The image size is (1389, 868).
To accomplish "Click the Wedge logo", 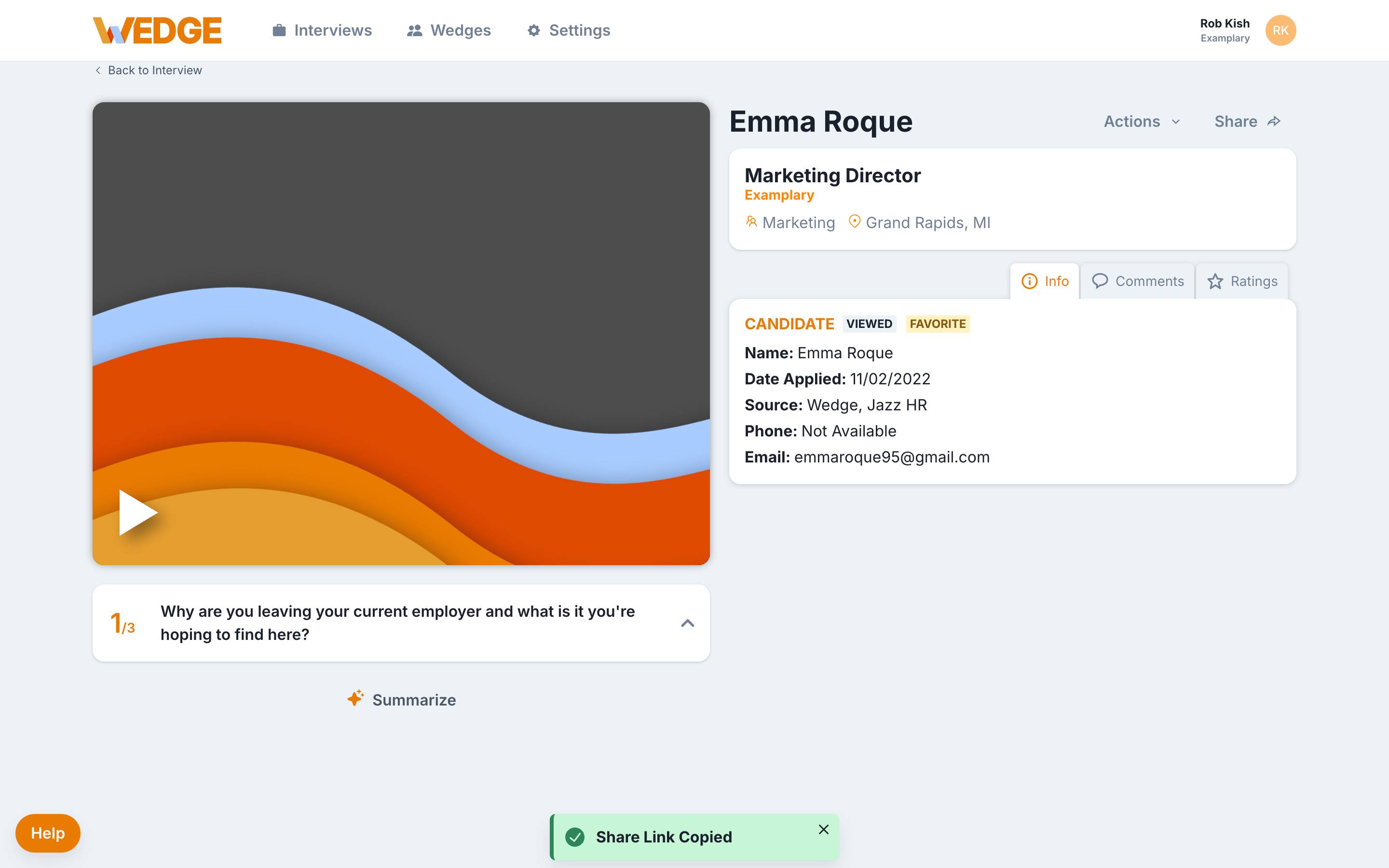I will click(157, 30).
